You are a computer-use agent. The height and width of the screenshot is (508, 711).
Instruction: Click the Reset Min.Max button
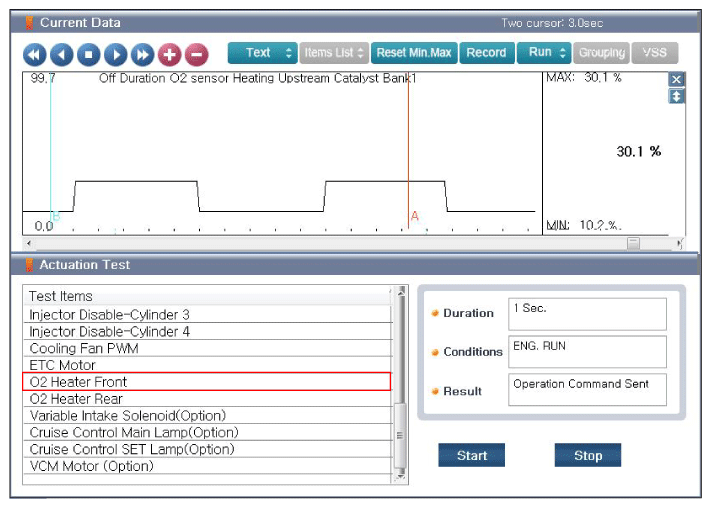pos(414,53)
